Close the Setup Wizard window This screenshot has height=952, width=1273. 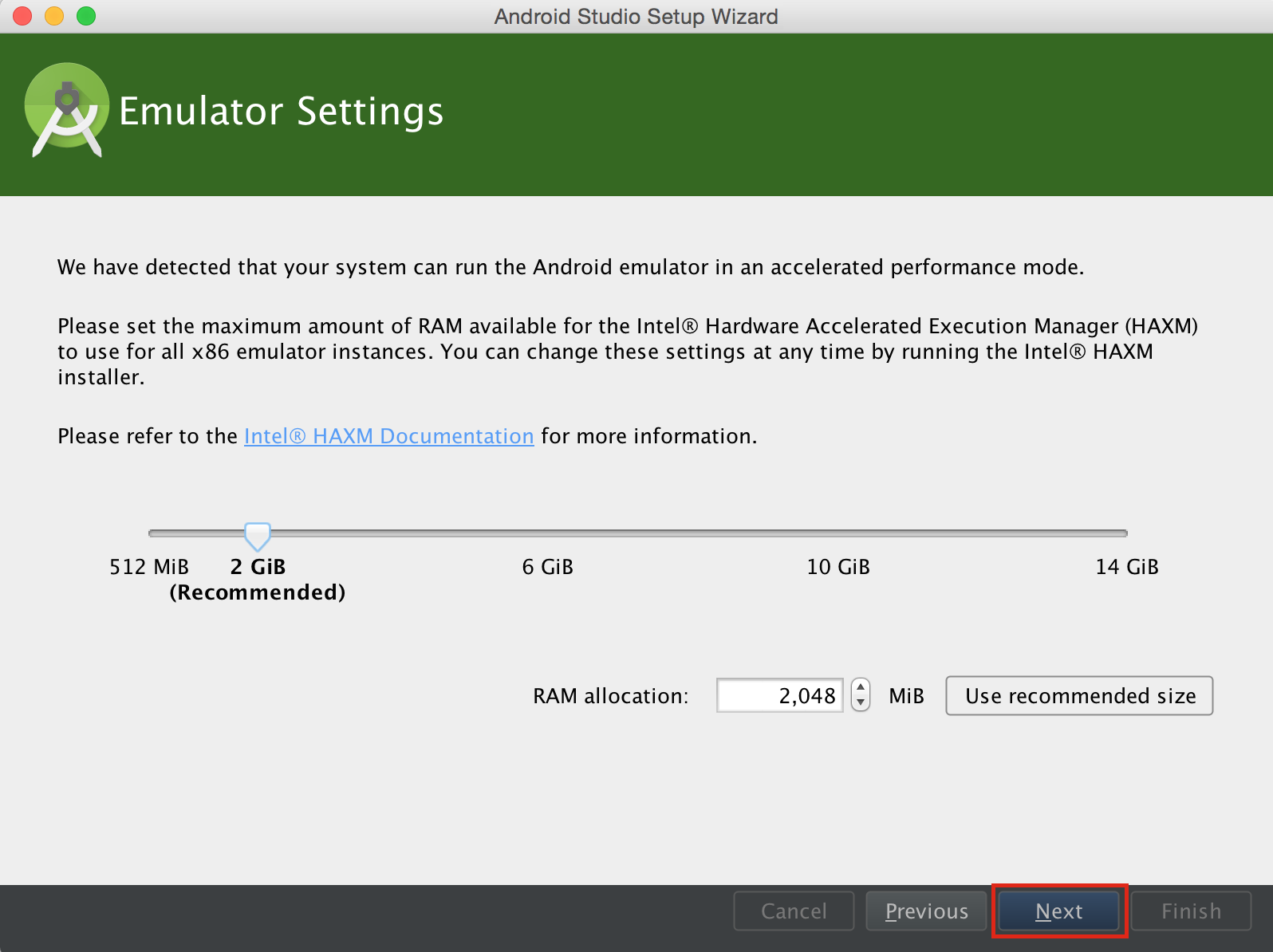(x=22, y=16)
